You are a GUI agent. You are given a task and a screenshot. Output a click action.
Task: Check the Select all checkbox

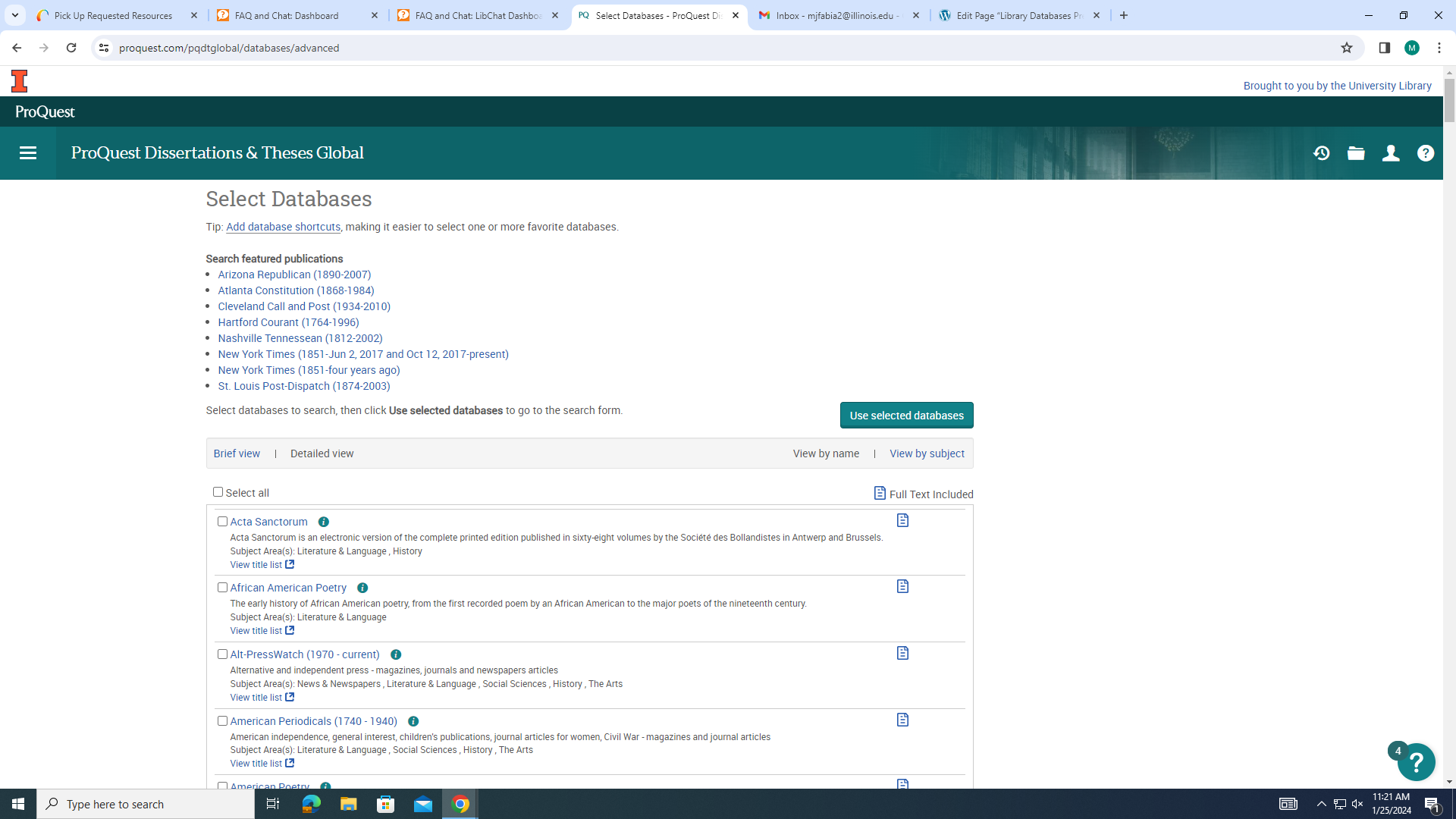(218, 492)
